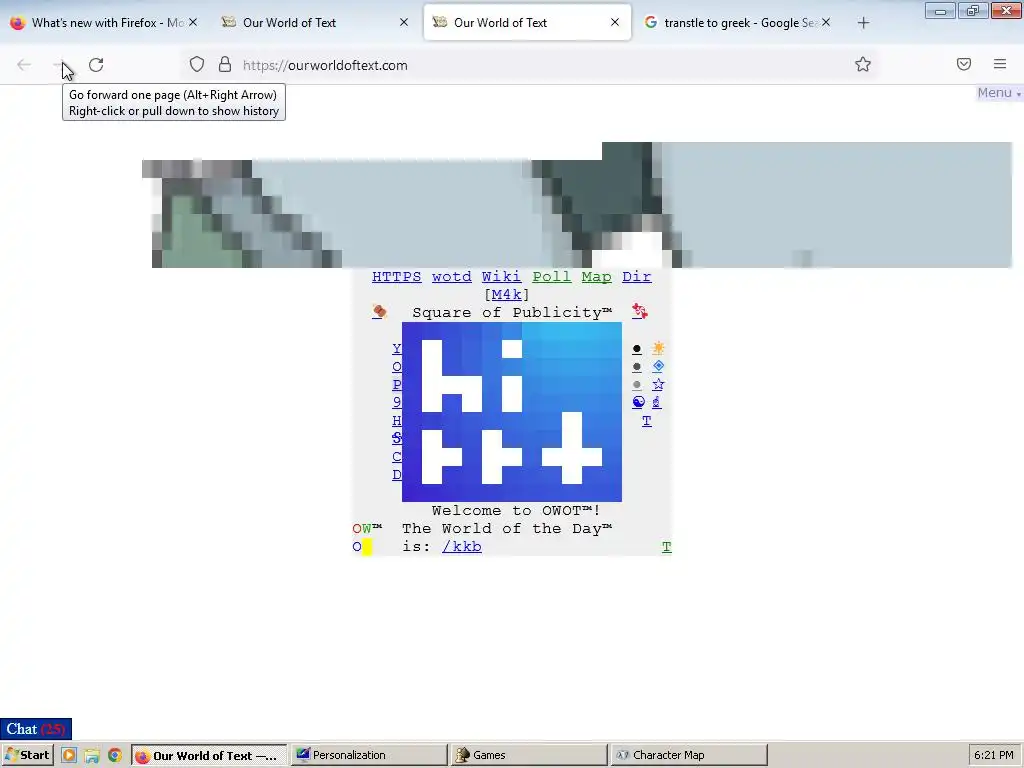Click the orange sun icon link

tap(658, 348)
